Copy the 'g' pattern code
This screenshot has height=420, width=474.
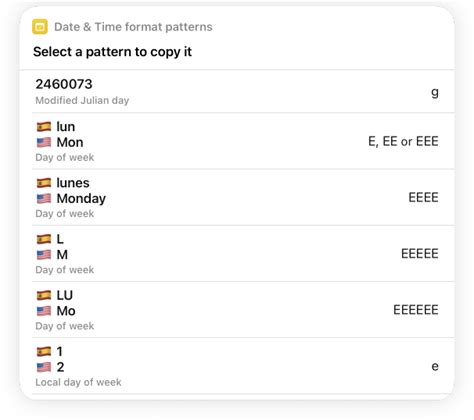coord(435,92)
